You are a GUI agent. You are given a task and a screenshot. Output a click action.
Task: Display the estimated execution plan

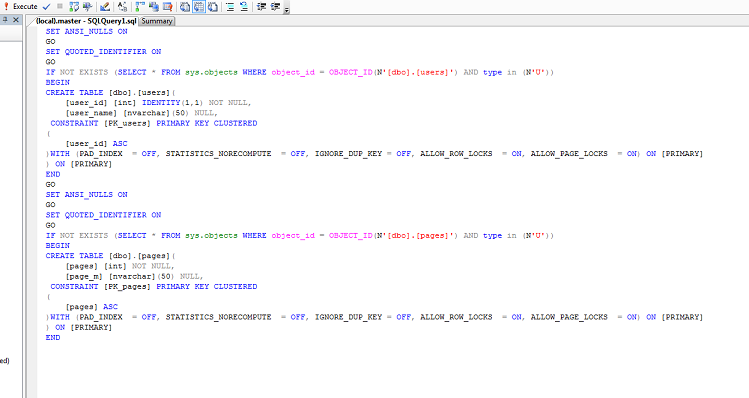[74, 7]
